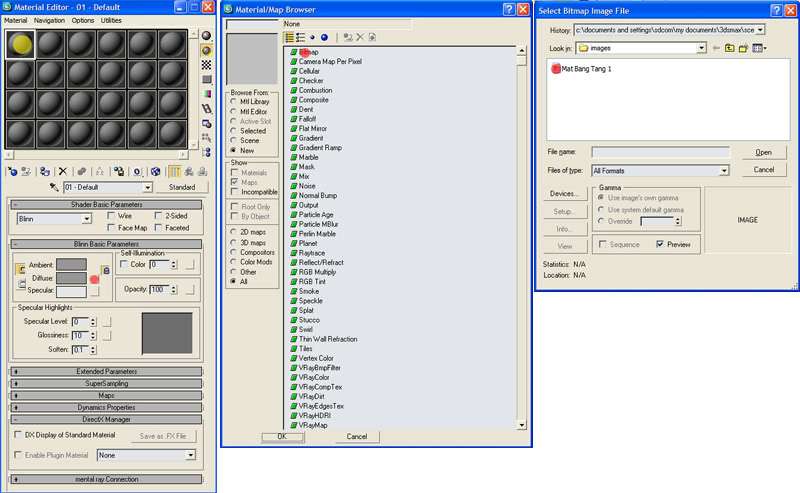Select the Mat Bang Tang 1 file
This screenshot has height=493, width=800.
(581, 69)
